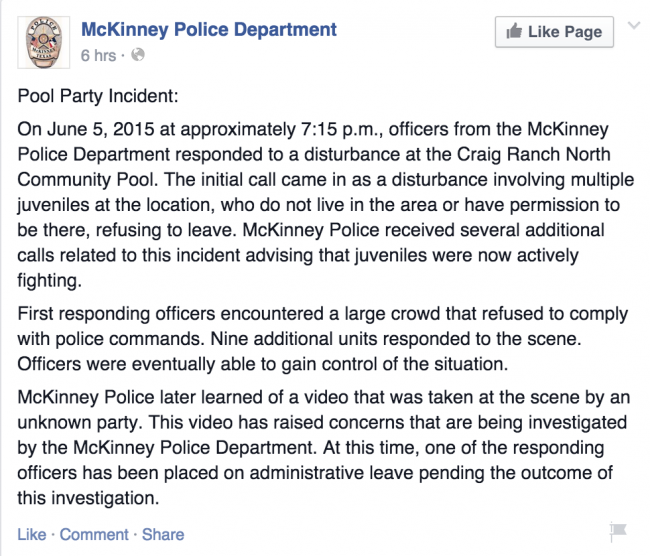Click the Like Page button label

pos(565,32)
